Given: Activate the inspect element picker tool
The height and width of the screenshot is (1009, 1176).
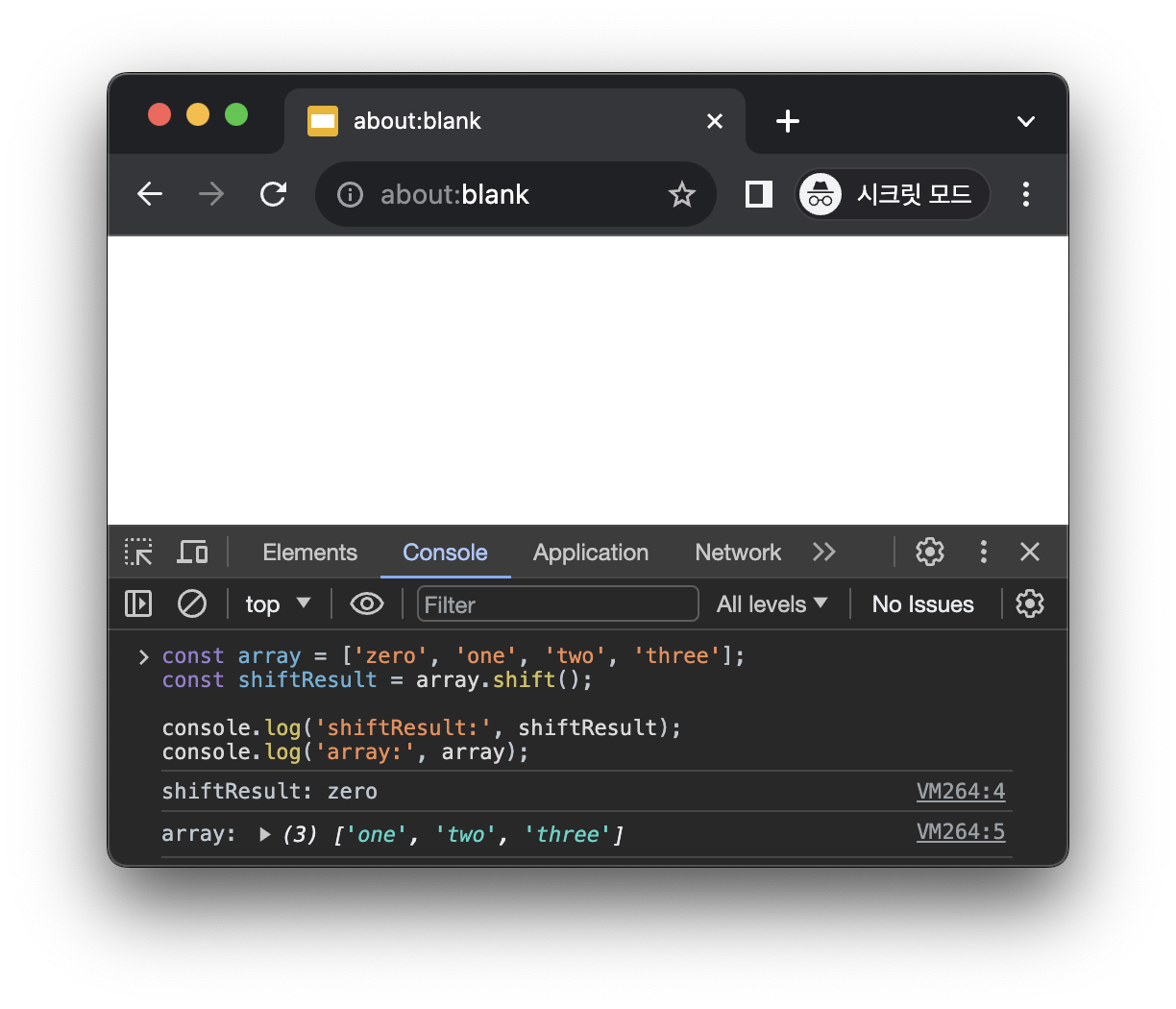Looking at the screenshot, I should pyautogui.click(x=139, y=552).
